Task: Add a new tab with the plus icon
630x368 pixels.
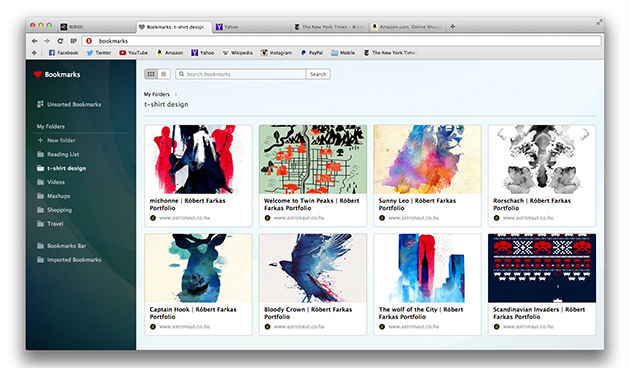Action: (x=453, y=27)
